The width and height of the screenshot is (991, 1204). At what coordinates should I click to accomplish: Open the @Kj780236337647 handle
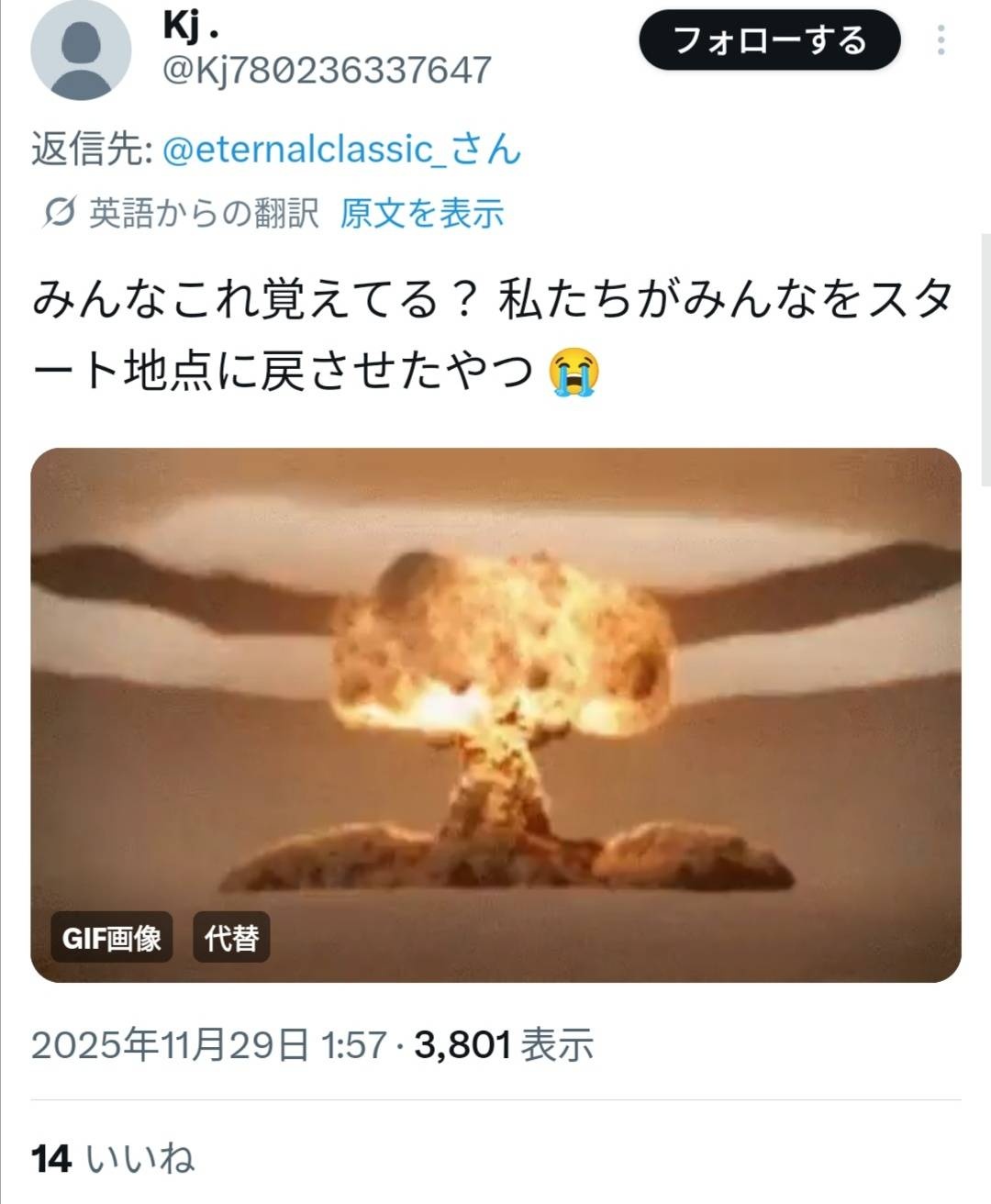(x=327, y=71)
